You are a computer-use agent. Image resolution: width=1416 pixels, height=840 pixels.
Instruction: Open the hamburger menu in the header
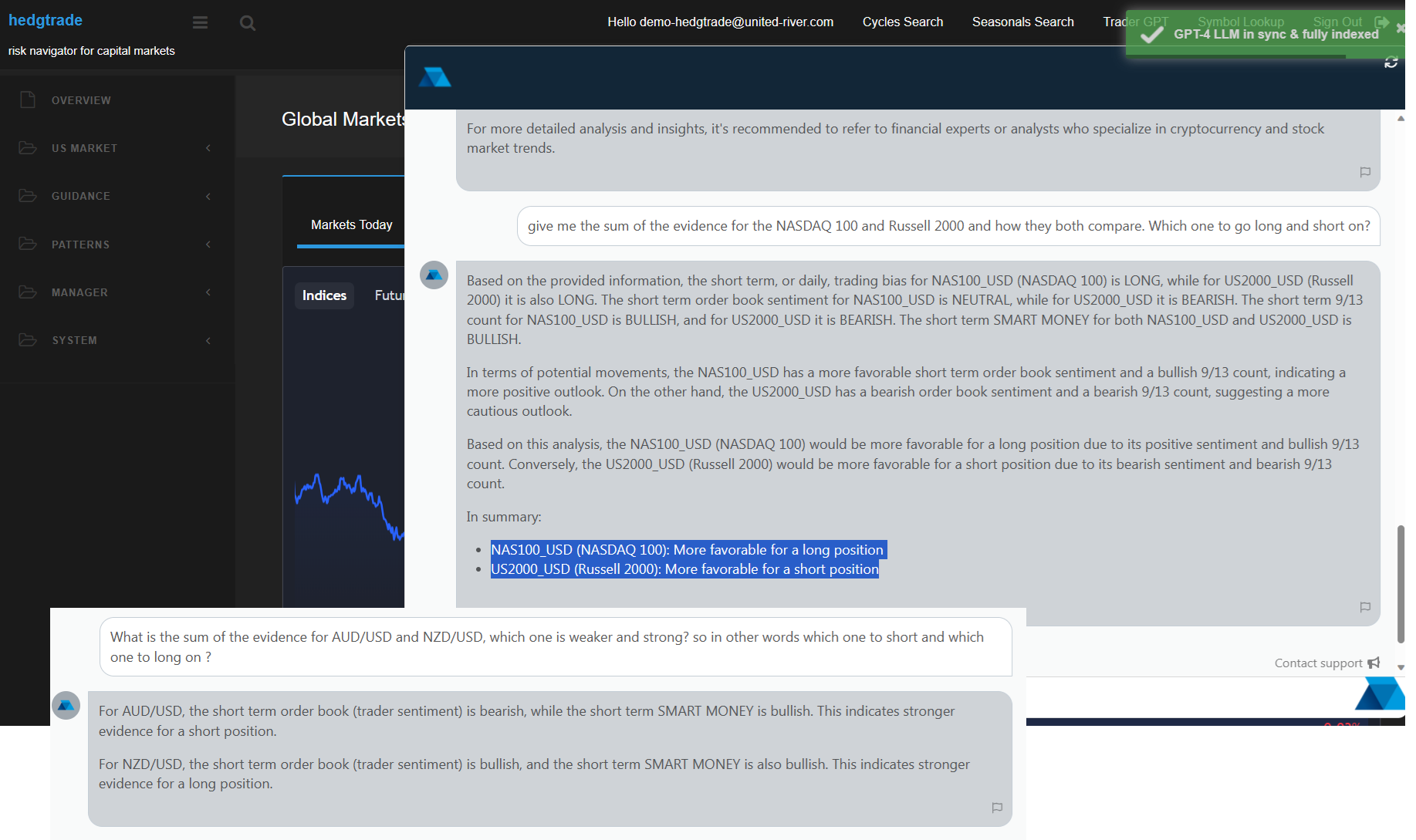pyautogui.click(x=200, y=23)
